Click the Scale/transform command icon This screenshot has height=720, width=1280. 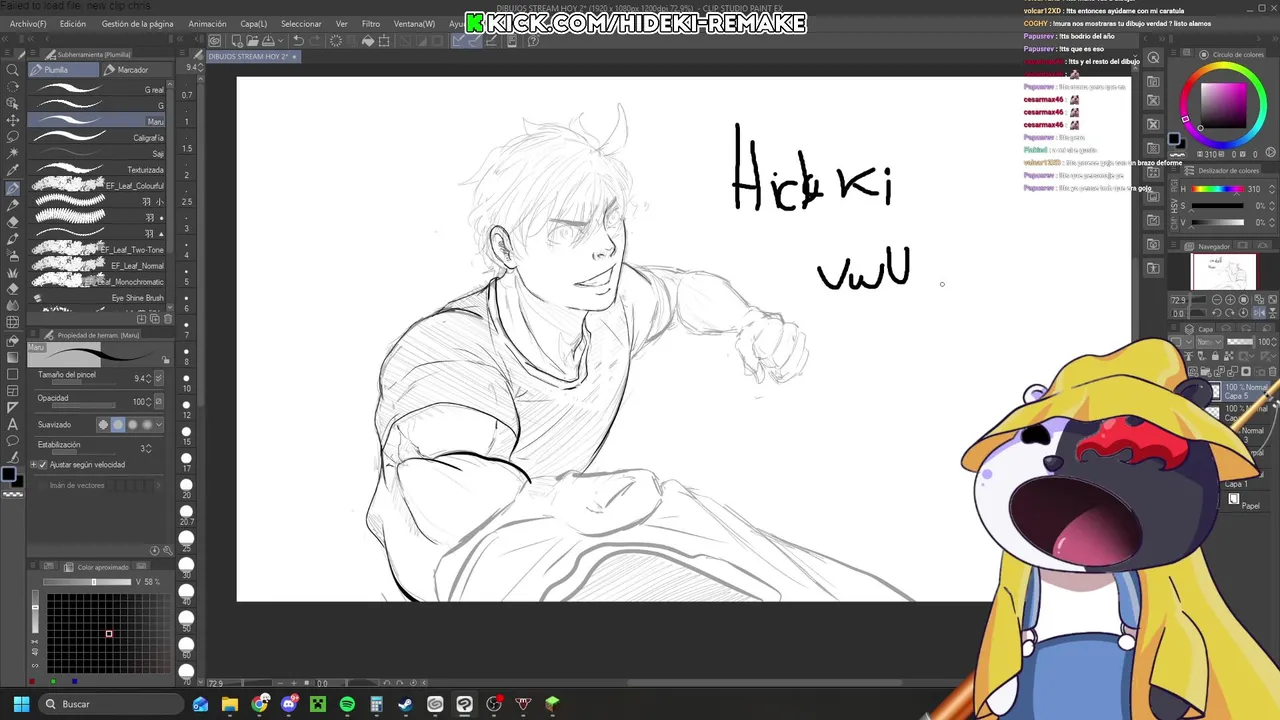point(384,41)
